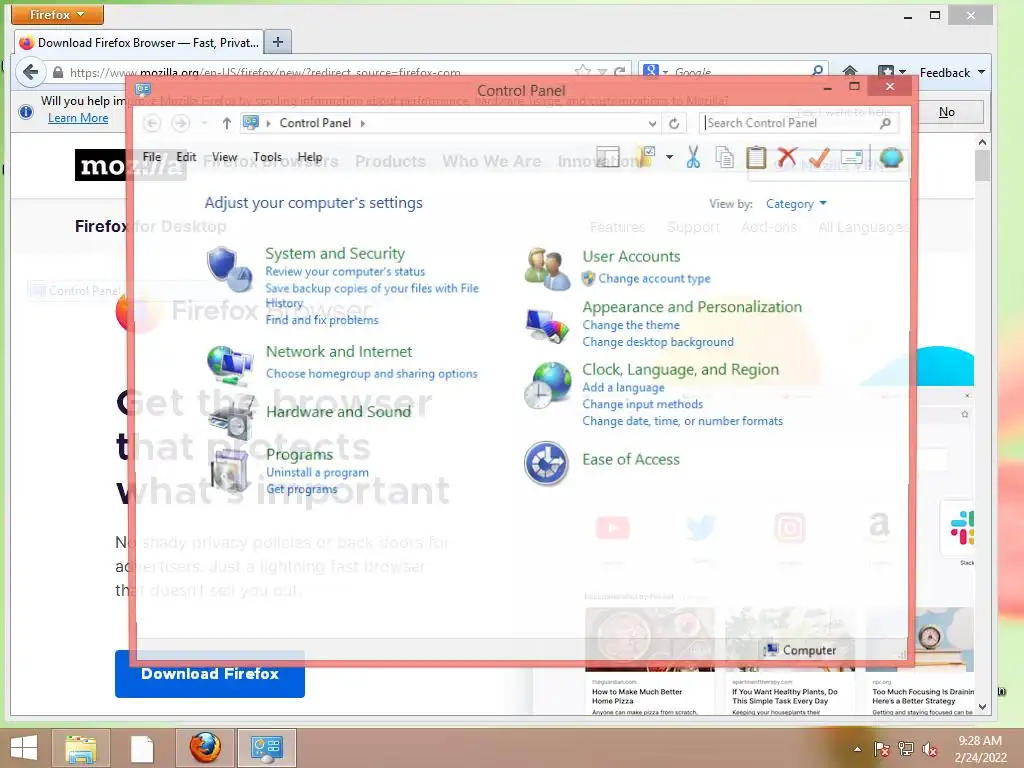Click the Cut scissors toolbar icon
The width and height of the screenshot is (1024, 768).
[x=693, y=157]
